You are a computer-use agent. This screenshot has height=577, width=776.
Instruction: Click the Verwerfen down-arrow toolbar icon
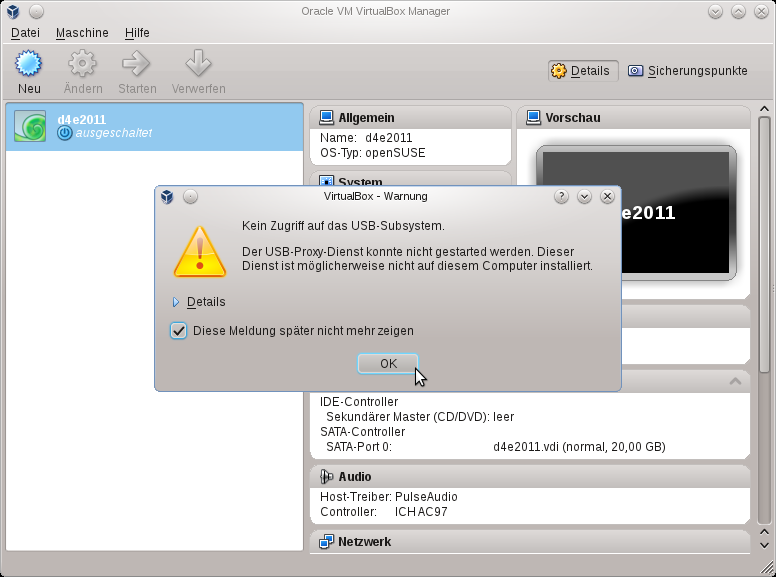pyautogui.click(x=198, y=63)
